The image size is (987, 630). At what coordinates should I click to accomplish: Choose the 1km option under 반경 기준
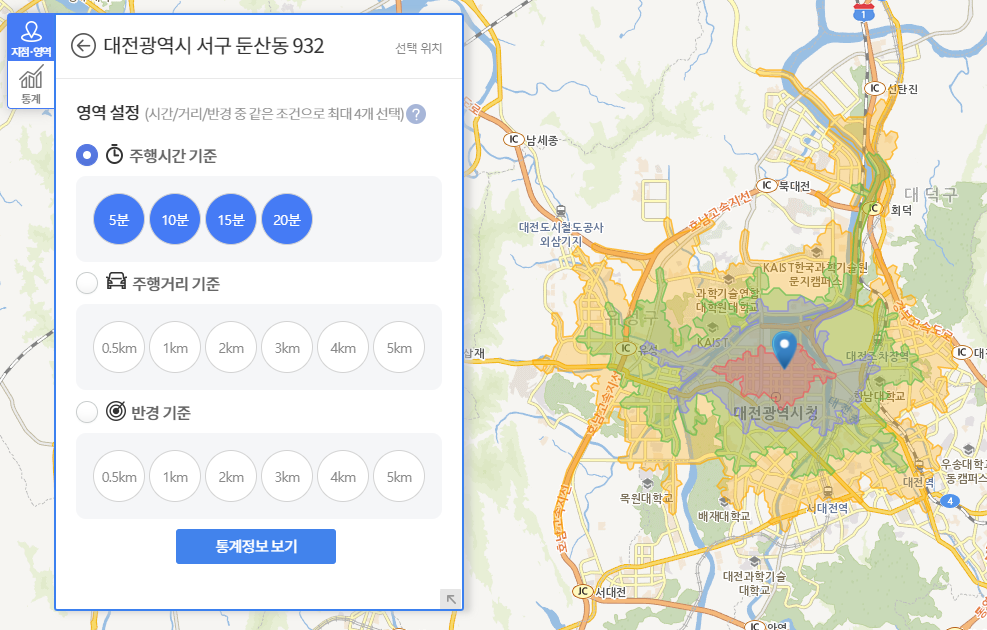tap(175, 476)
